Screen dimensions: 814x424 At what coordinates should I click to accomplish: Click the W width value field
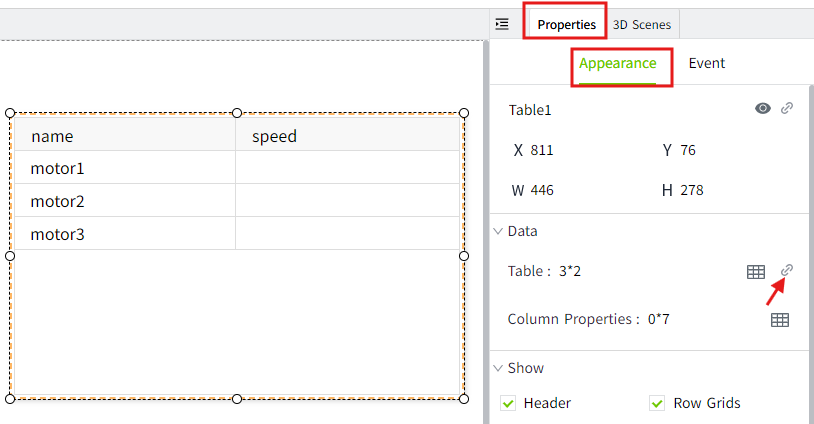(543, 190)
